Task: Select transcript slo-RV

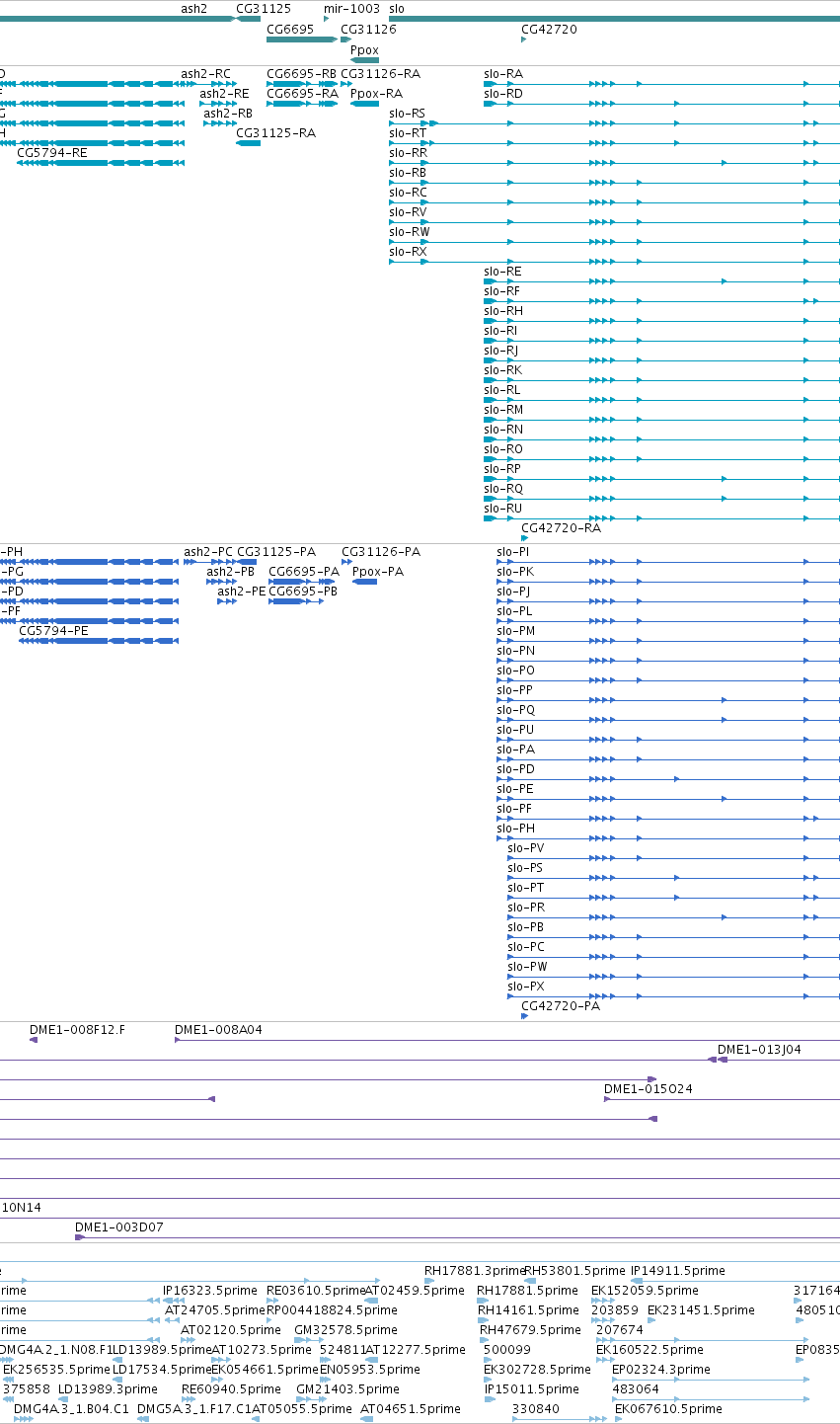Action: click(408, 212)
